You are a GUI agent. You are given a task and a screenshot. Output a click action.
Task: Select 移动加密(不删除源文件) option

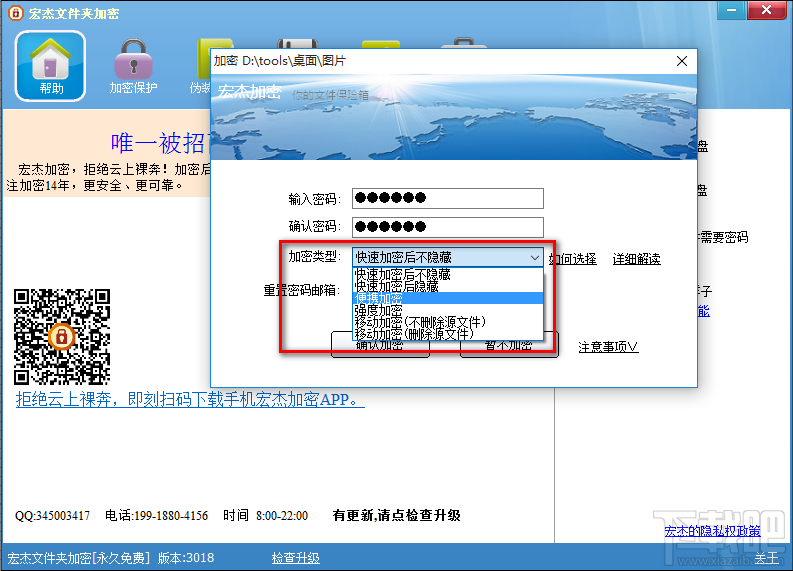tap(448, 322)
